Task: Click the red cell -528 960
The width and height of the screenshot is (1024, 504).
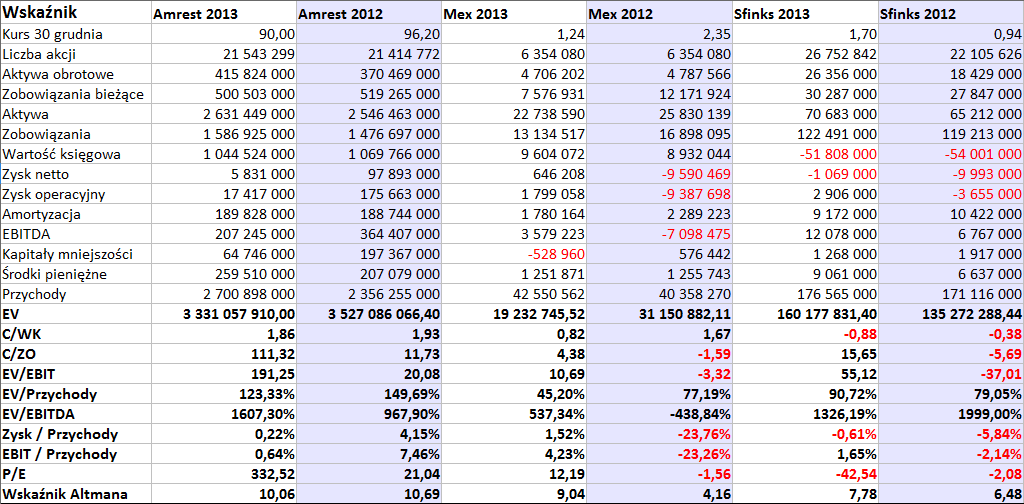Action: [x=514, y=254]
